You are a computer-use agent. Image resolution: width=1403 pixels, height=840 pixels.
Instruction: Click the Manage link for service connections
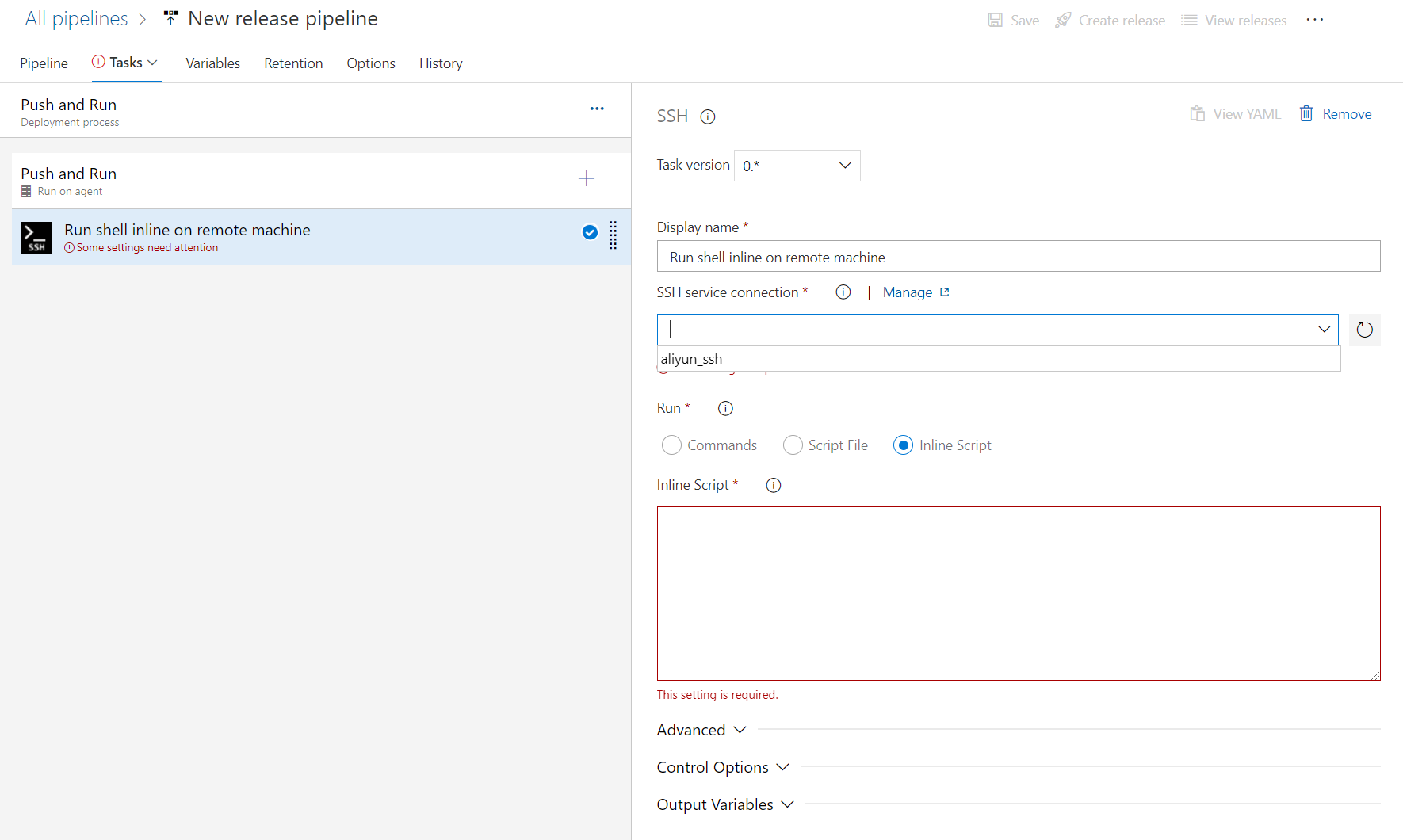[x=908, y=292]
